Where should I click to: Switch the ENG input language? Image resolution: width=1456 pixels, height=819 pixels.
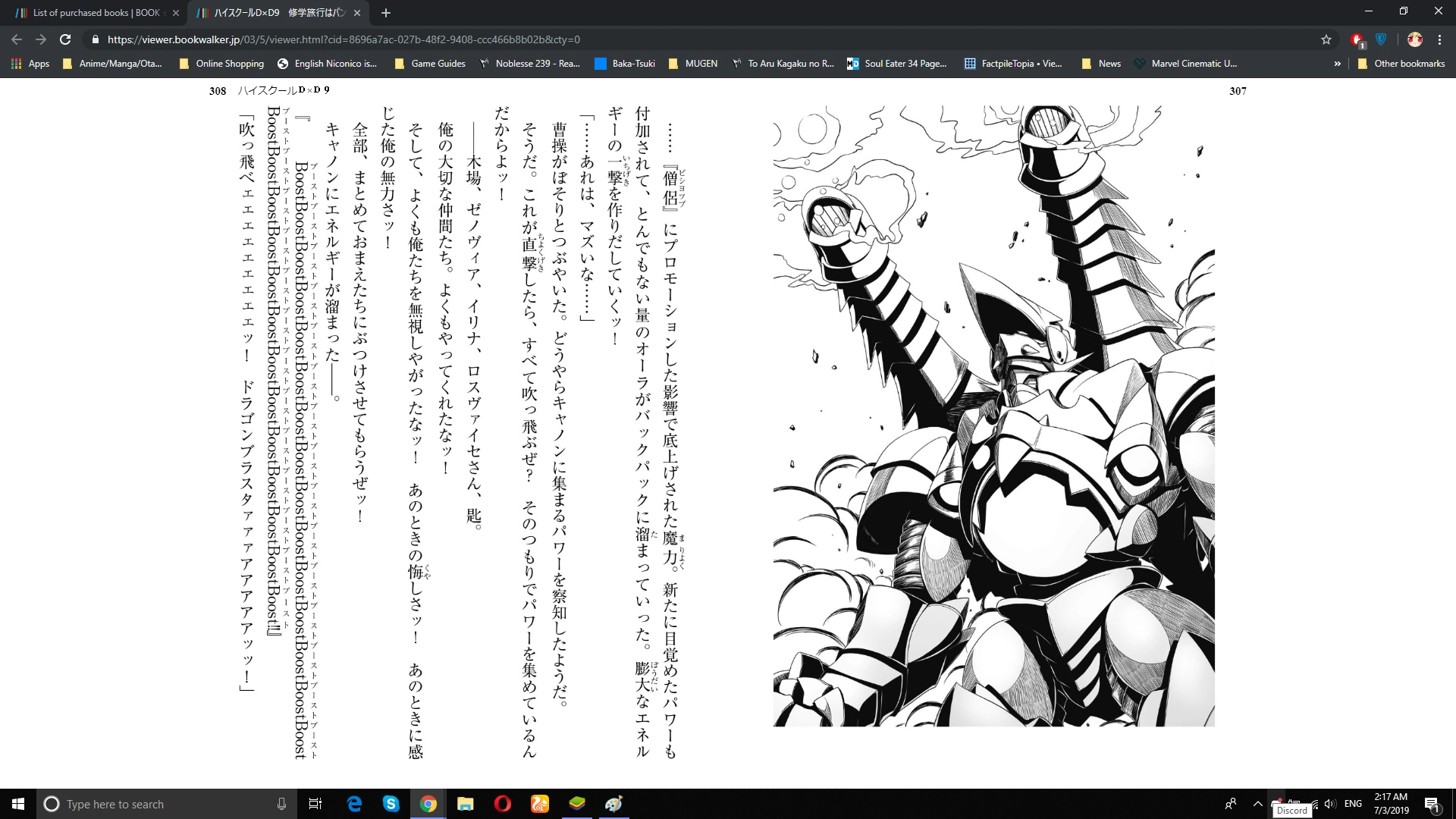[1353, 804]
